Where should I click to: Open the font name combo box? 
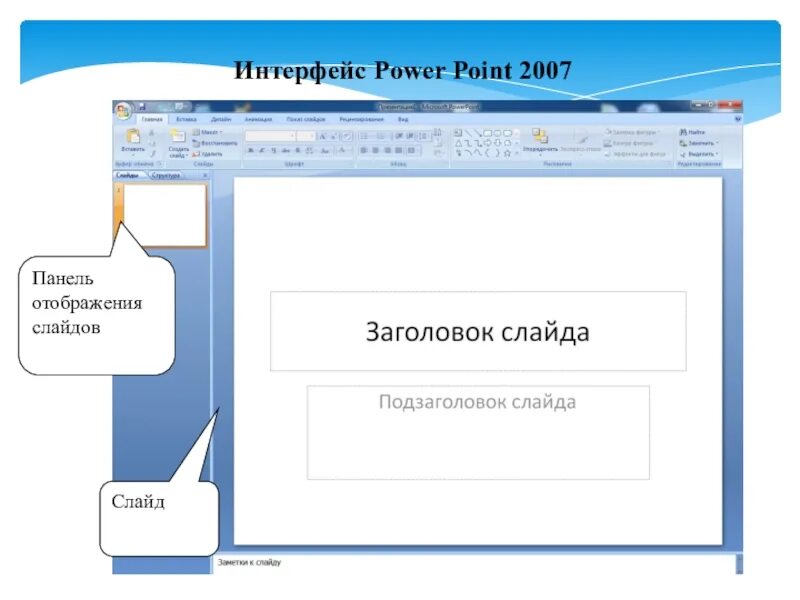(270, 136)
